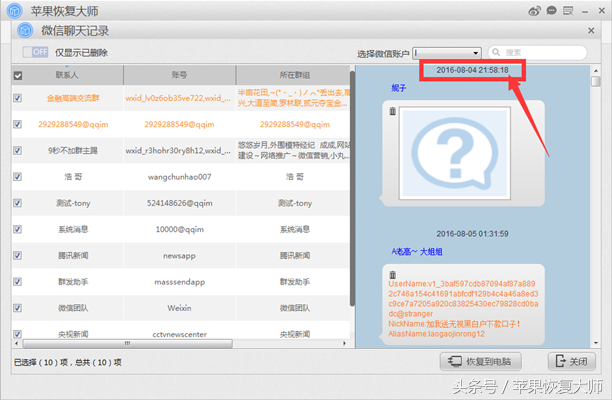The width and height of the screenshot is (612, 400).
Task: Click the 恢复到电脑 button
Action: 481,361
